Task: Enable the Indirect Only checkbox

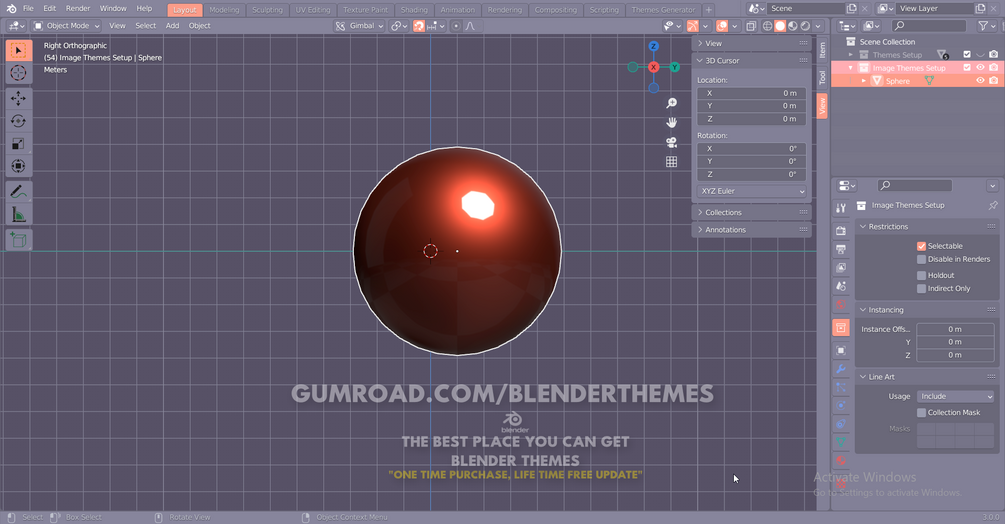Action: point(921,289)
